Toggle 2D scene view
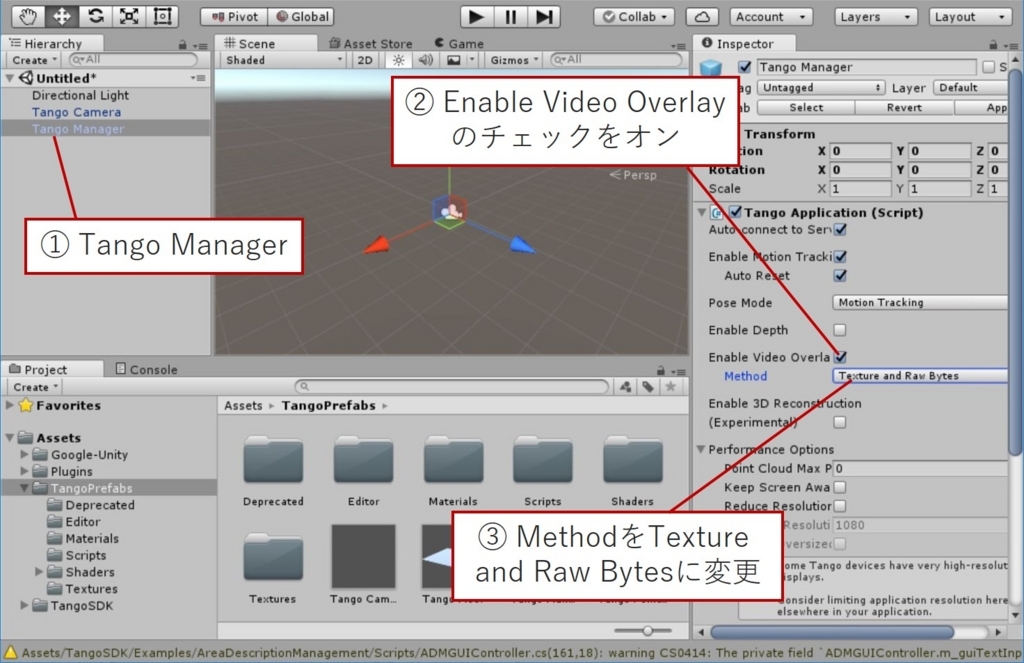Image resolution: width=1024 pixels, height=663 pixels. [365, 60]
